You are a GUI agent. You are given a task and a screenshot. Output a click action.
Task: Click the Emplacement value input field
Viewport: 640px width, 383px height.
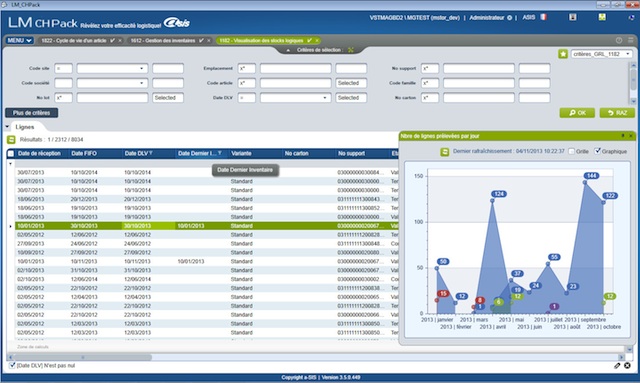click(x=296, y=69)
